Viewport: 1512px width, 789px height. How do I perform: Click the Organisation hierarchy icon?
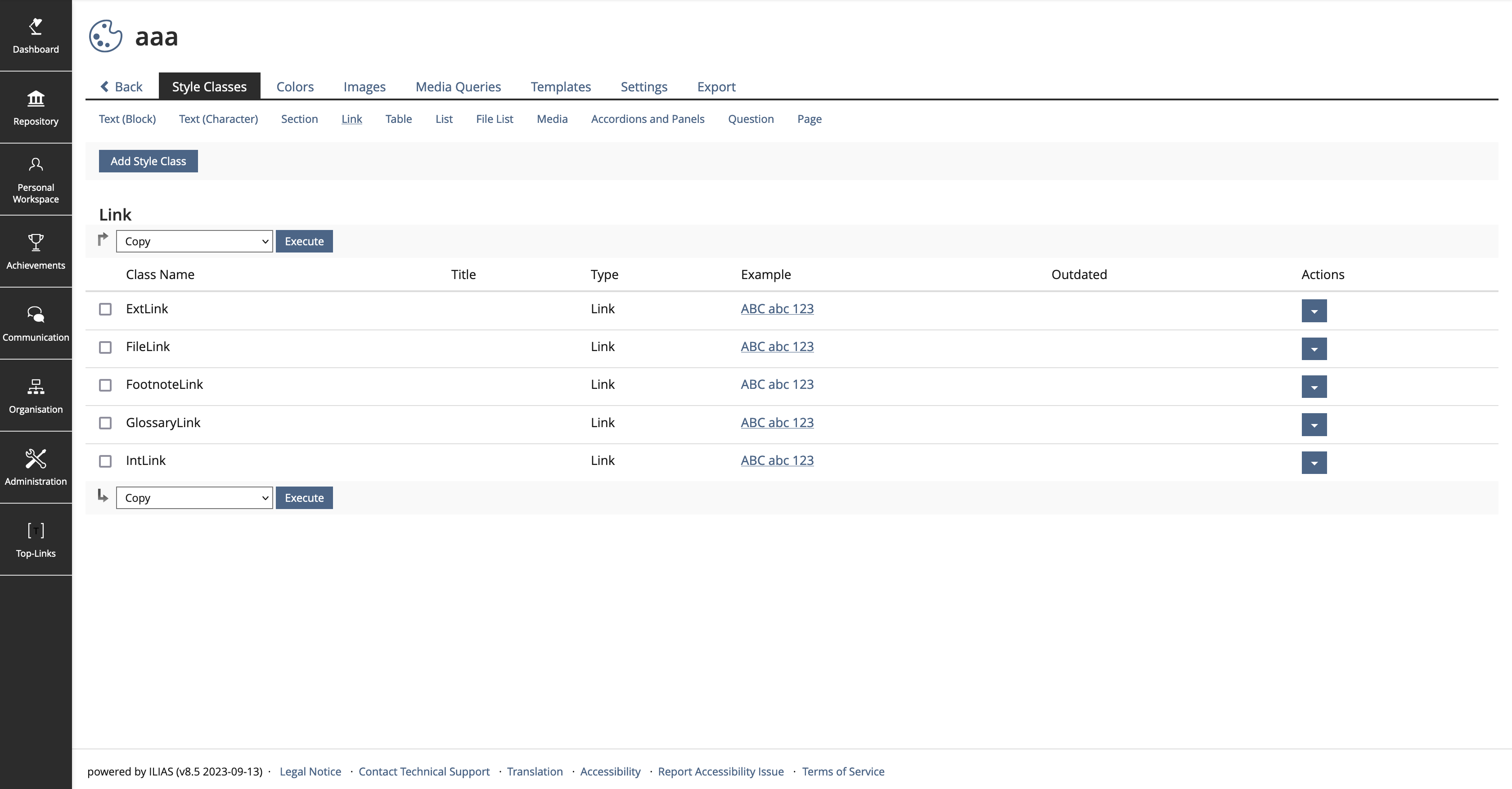[36, 386]
